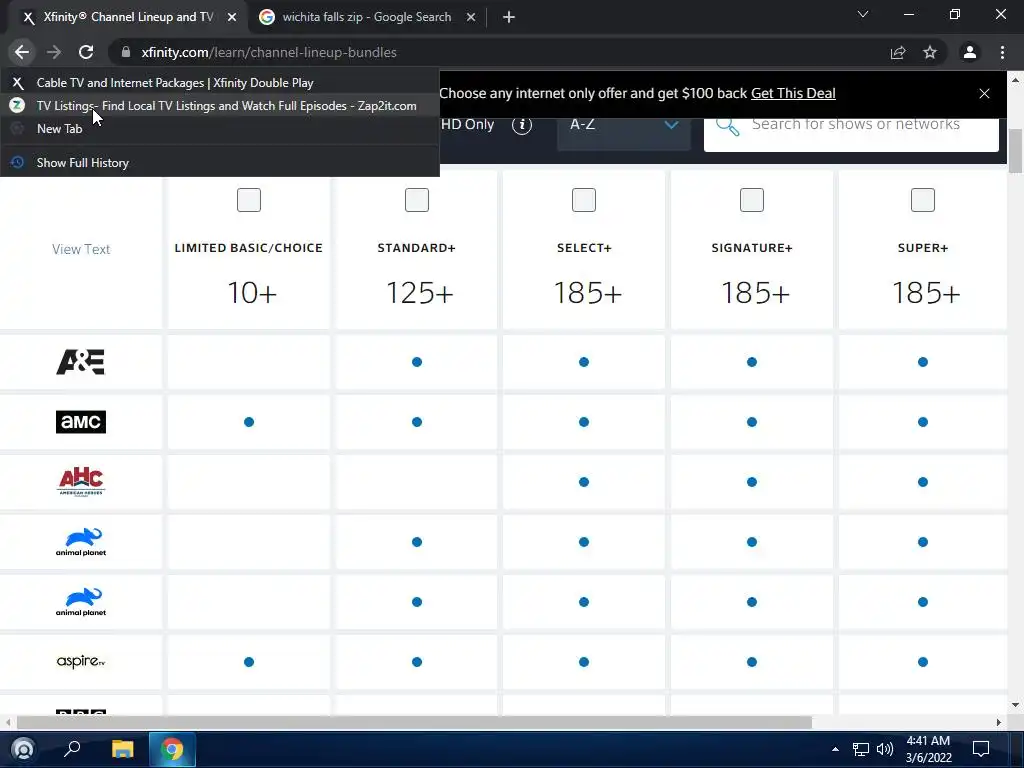
Task: Click the View Text link
Action: 81,249
